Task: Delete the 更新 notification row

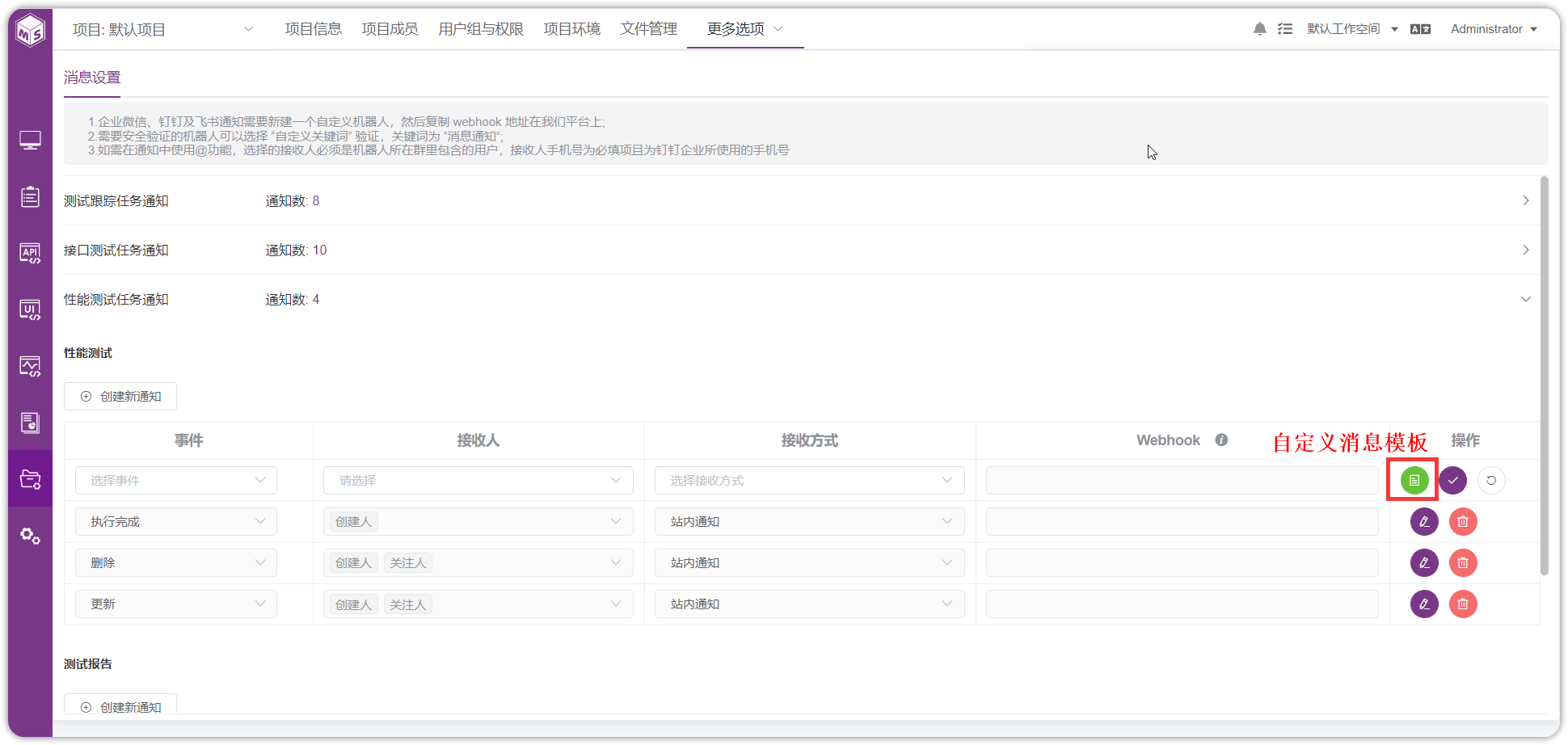Action: [x=1463, y=604]
